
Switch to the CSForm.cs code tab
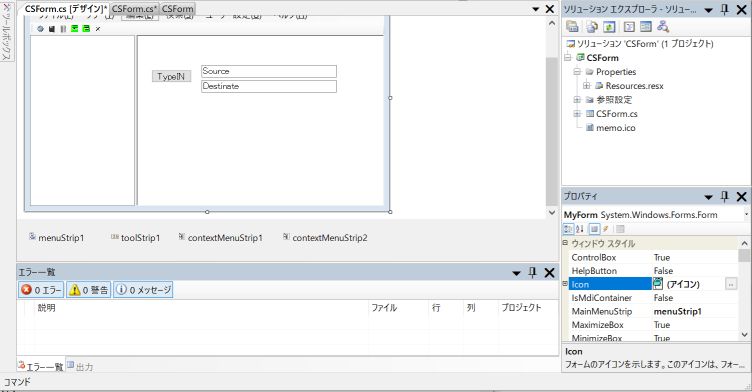(x=134, y=9)
